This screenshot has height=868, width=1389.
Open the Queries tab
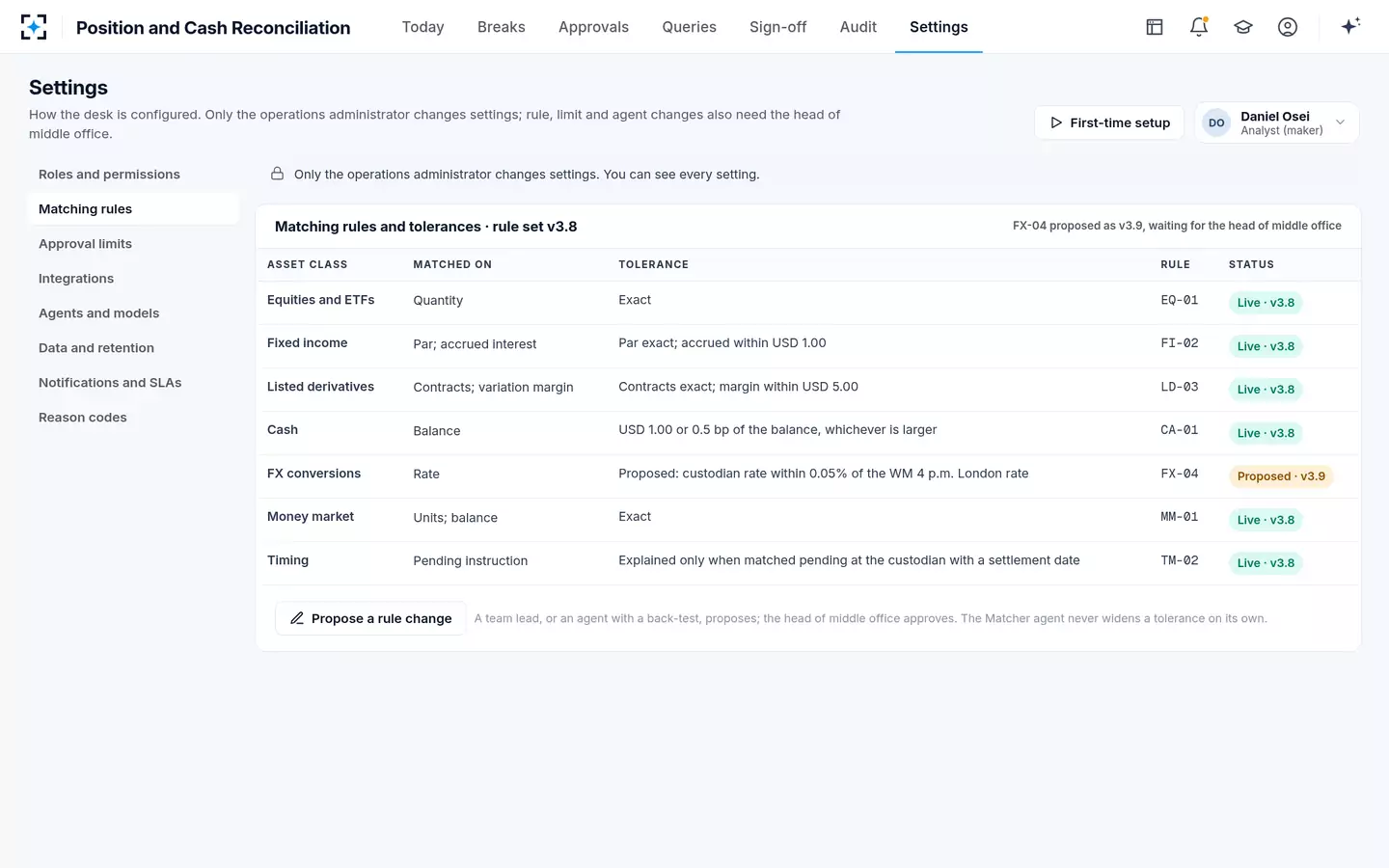coord(689,27)
